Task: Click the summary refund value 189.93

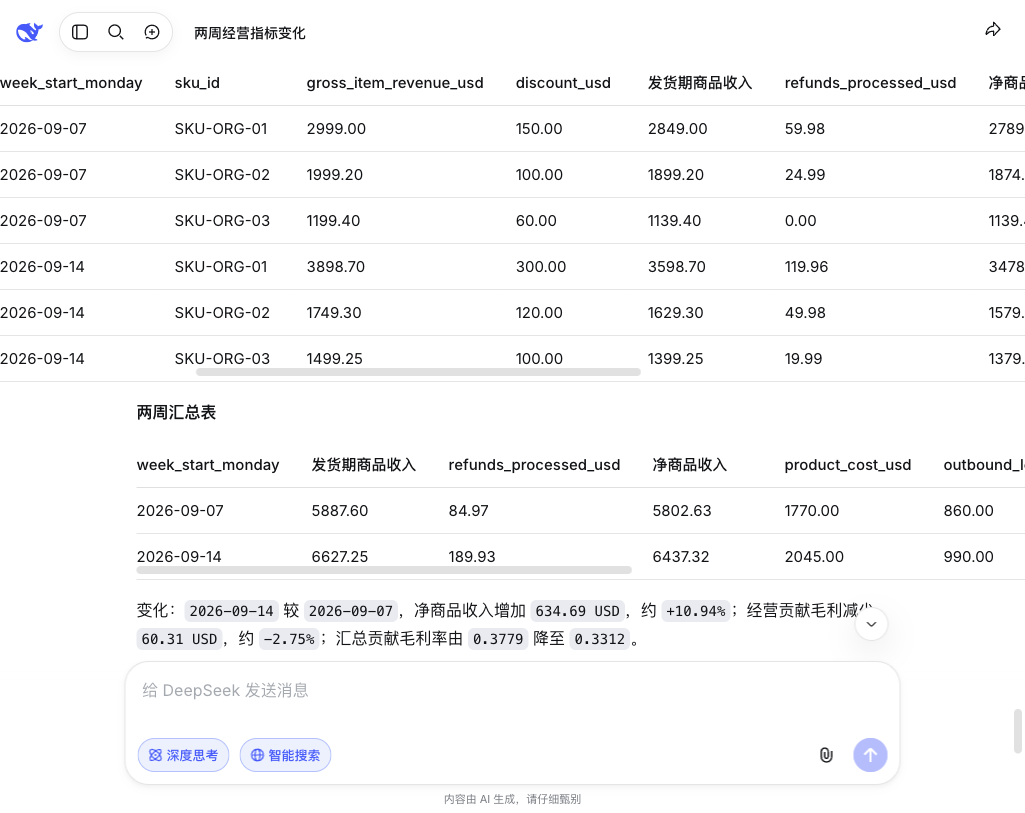Action: tap(471, 556)
